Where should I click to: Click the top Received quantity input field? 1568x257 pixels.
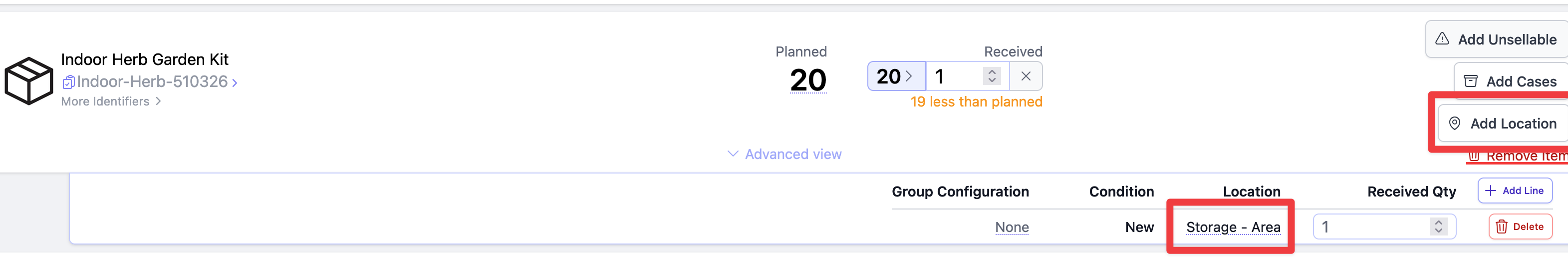coord(956,76)
